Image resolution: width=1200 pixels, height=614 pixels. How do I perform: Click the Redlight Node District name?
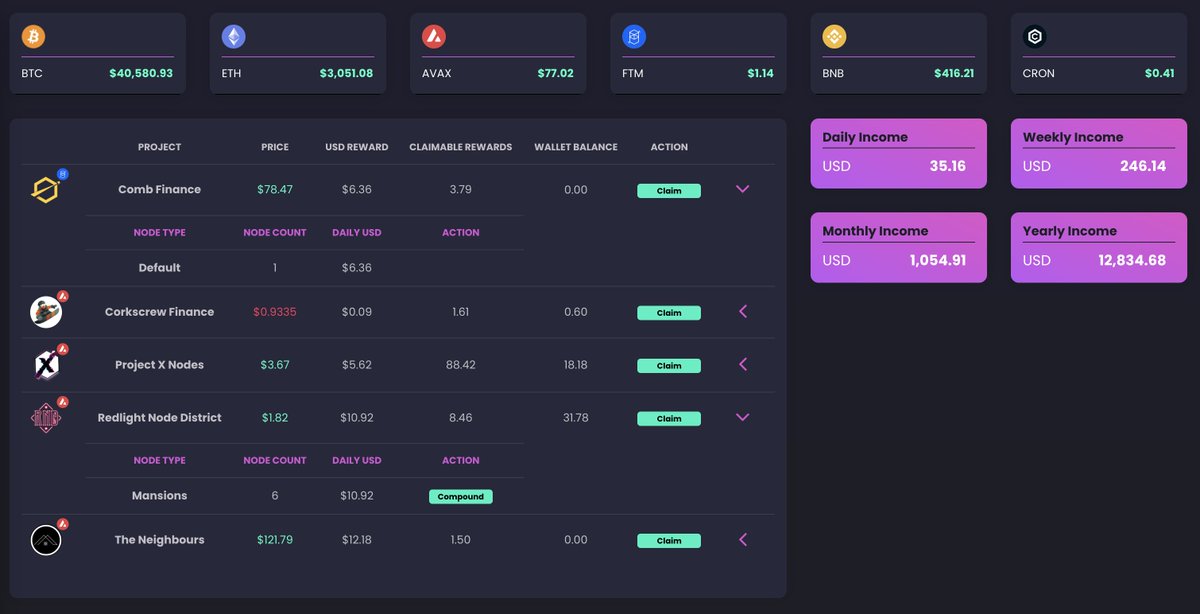tap(160, 418)
